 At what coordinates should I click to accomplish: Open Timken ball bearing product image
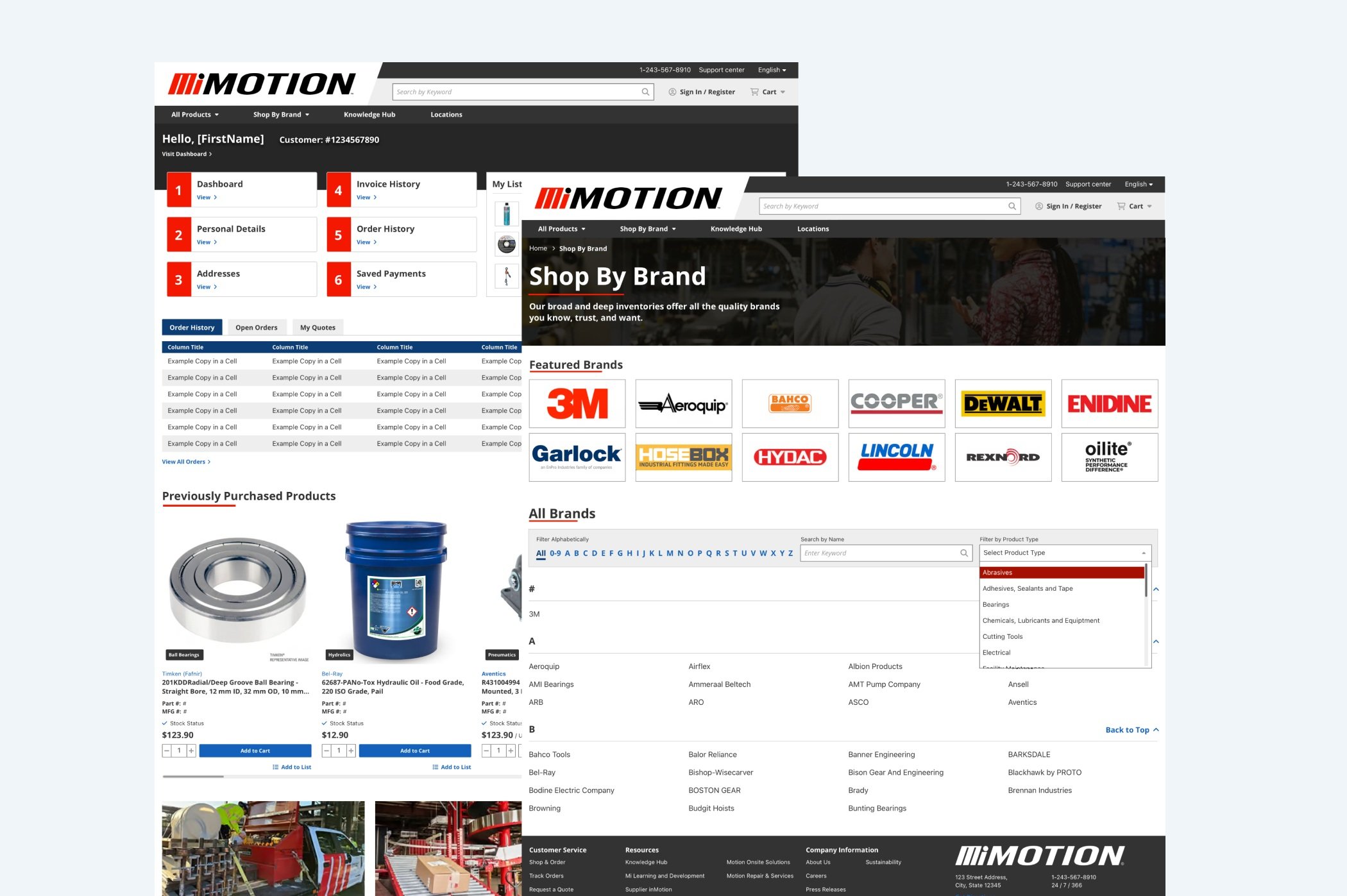237,591
